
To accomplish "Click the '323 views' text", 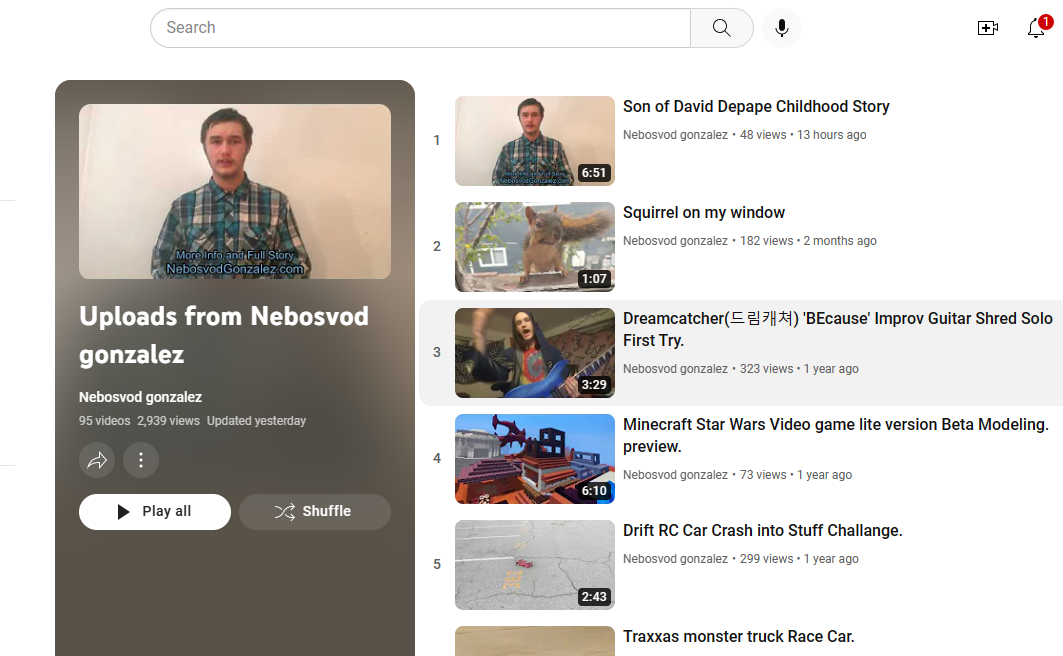I will tap(766, 369).
